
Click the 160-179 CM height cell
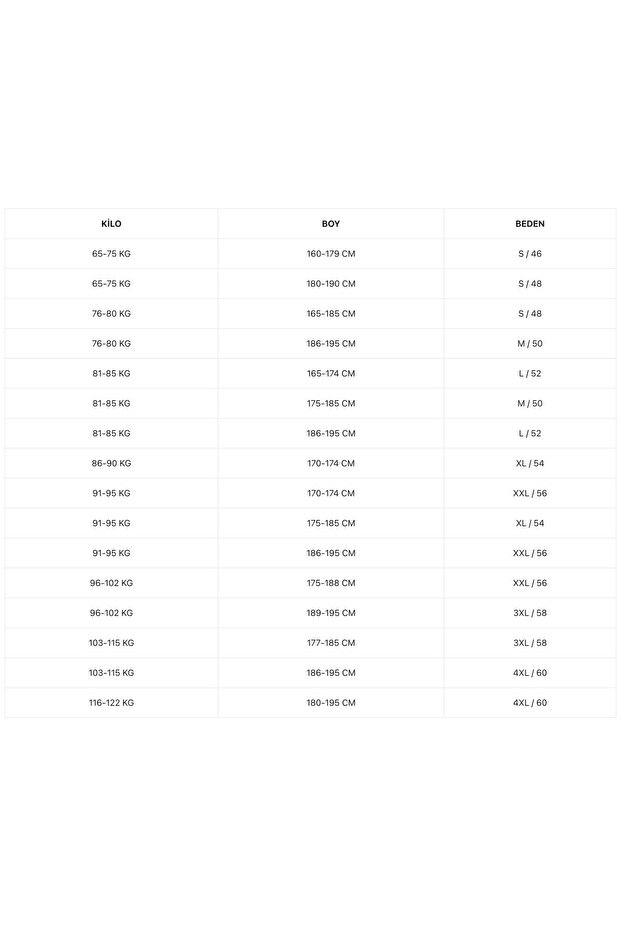(330, 254)
